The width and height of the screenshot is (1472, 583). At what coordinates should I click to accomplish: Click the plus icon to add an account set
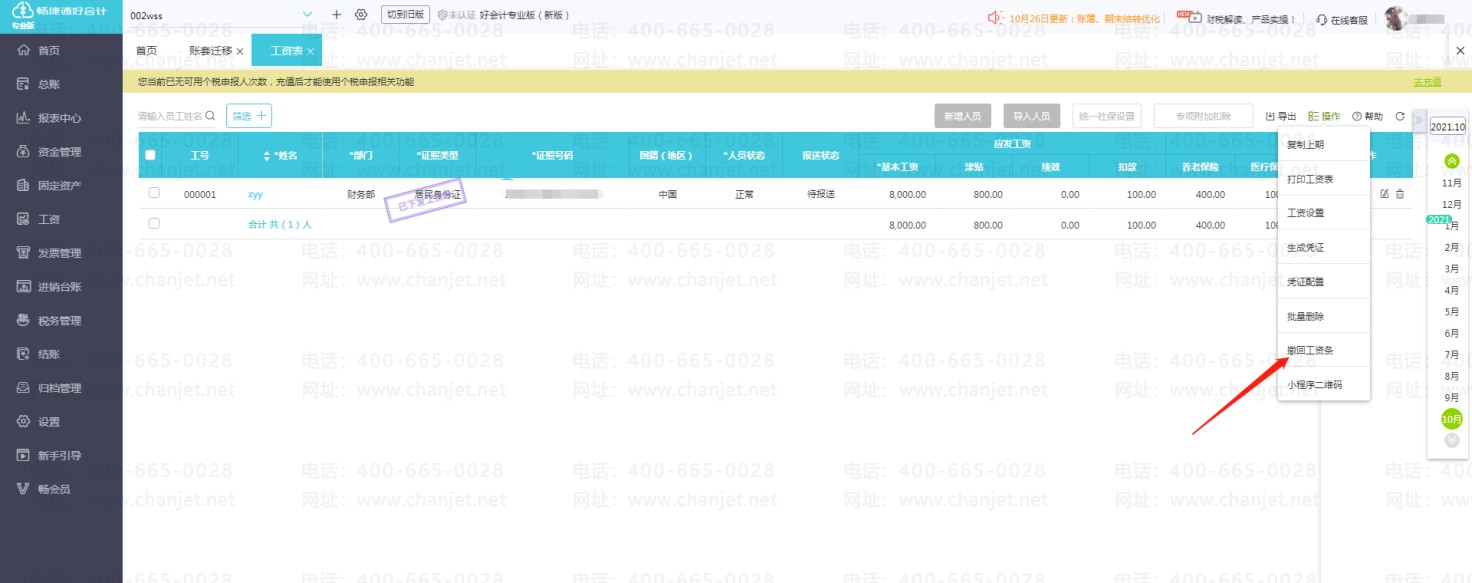point(336,15)
